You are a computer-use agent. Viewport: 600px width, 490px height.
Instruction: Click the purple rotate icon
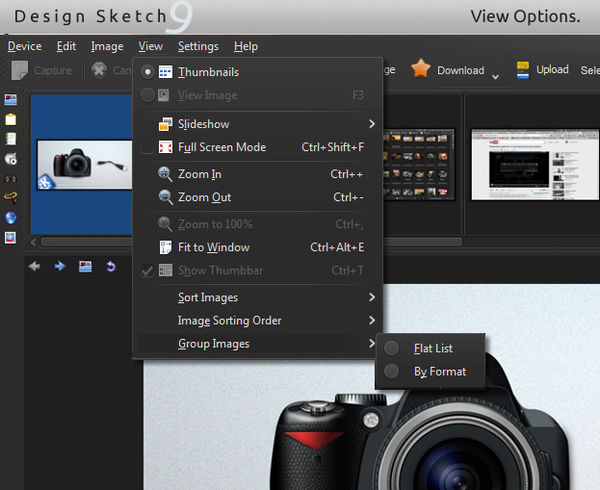[x=110, y=266]
